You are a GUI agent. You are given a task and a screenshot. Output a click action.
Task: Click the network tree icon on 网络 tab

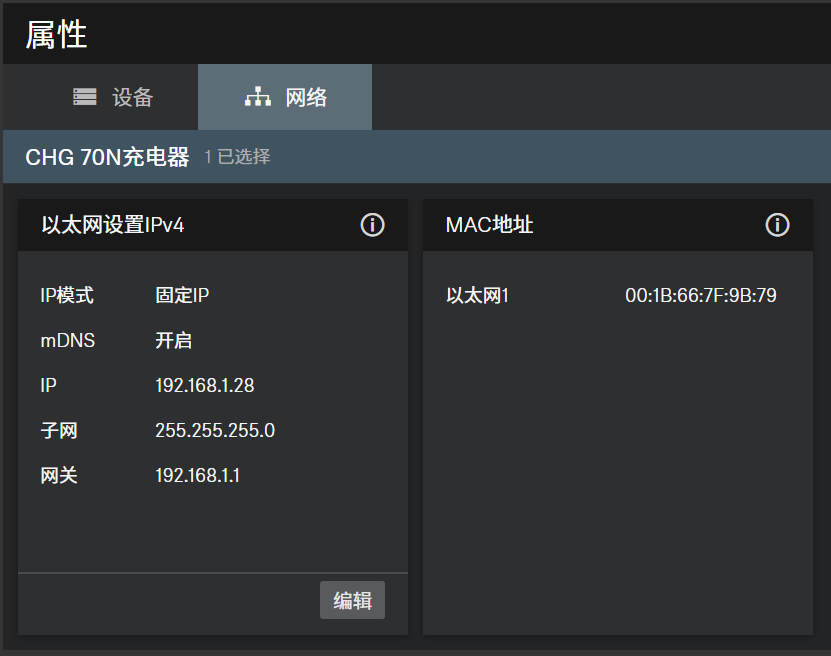(x=258, y=97)
